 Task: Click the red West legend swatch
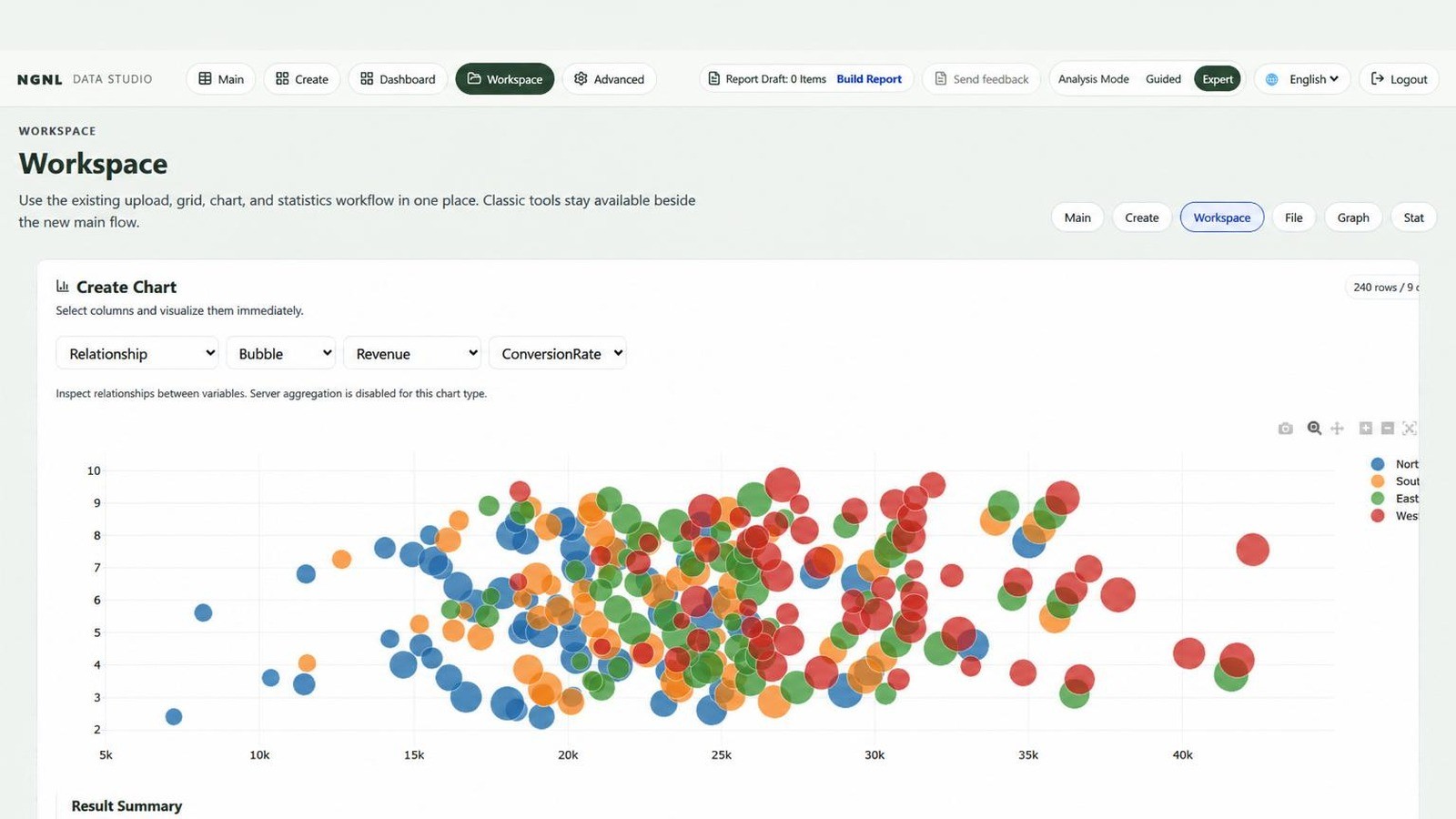click(x=1378, y=516)
